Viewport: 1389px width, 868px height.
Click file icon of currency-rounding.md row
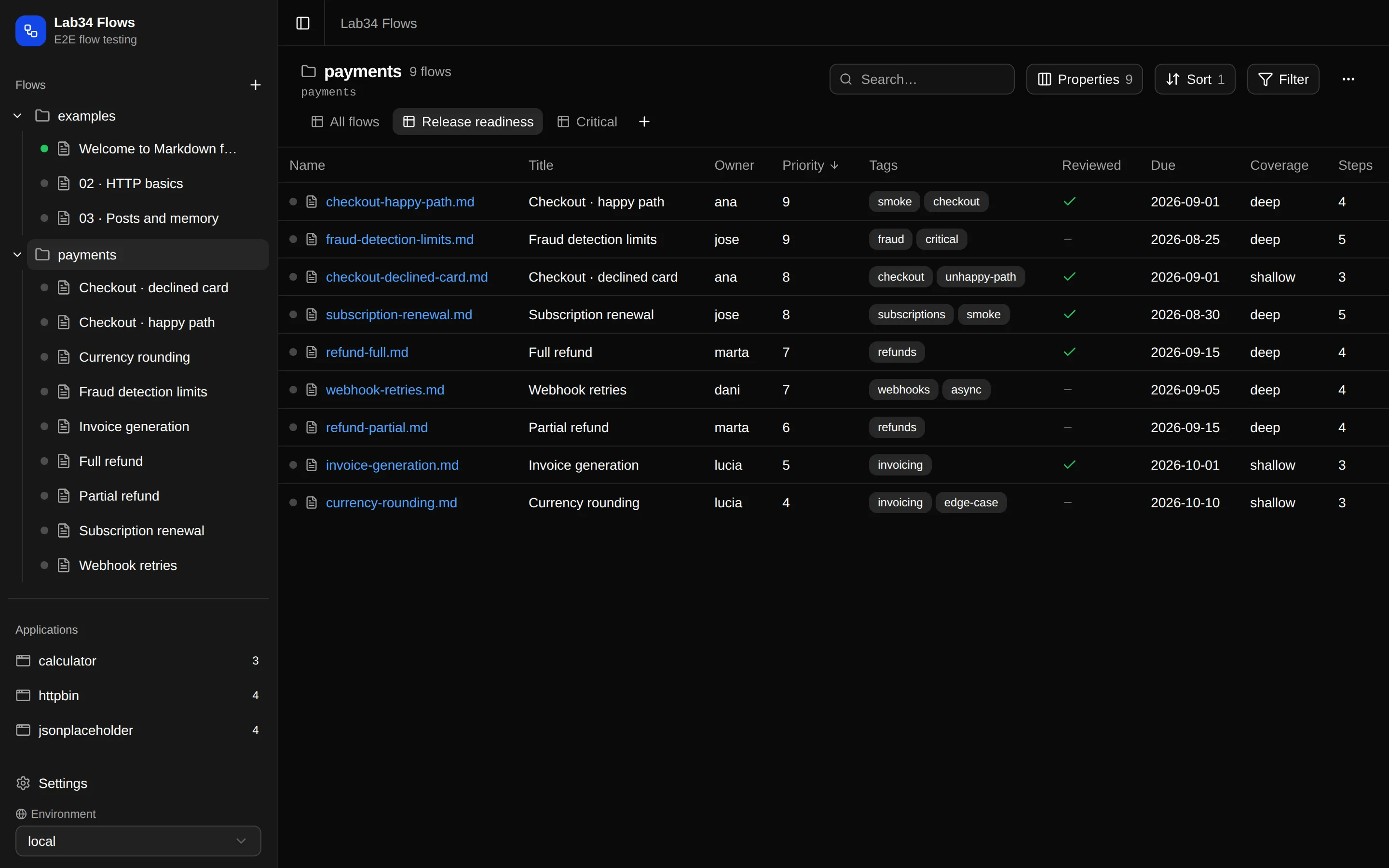(x=312, y=502)
